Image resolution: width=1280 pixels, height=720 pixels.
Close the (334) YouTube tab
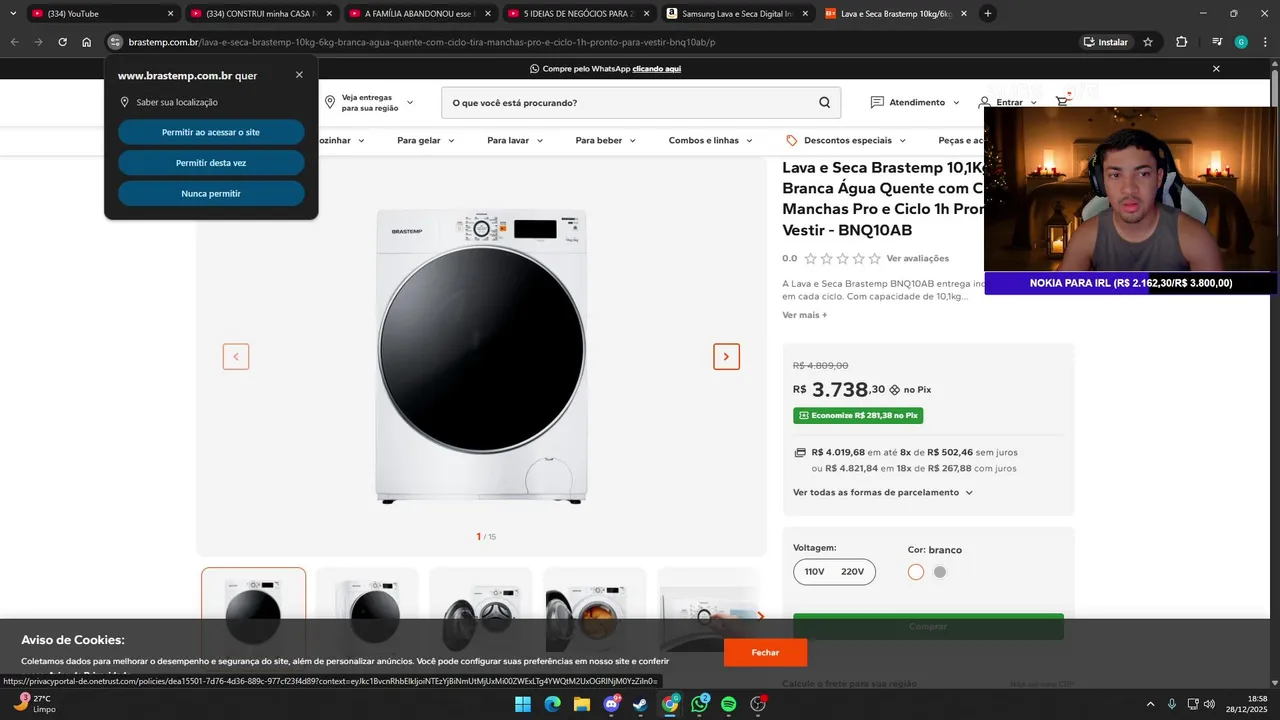[x=170, y=14]
